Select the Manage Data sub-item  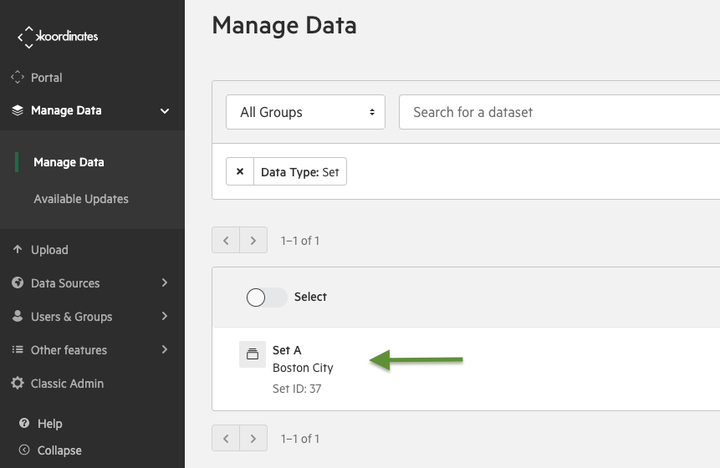coord(69,162)
